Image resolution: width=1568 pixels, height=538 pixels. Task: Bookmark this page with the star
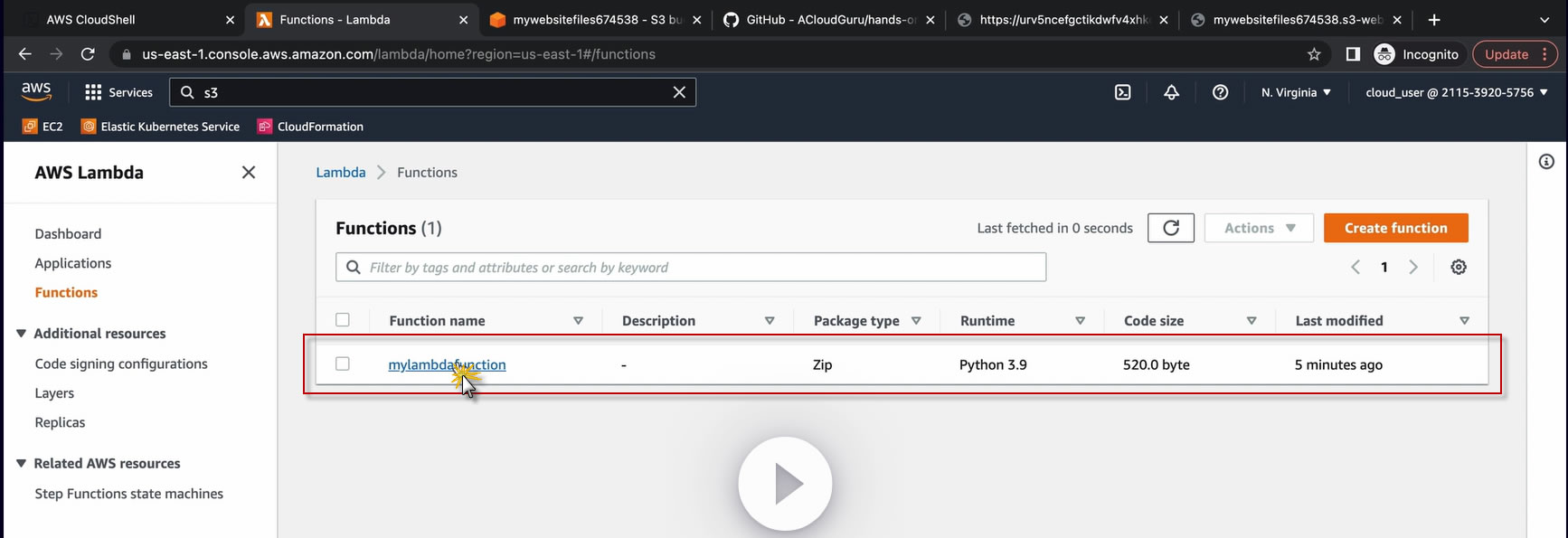click(1314, 54)
